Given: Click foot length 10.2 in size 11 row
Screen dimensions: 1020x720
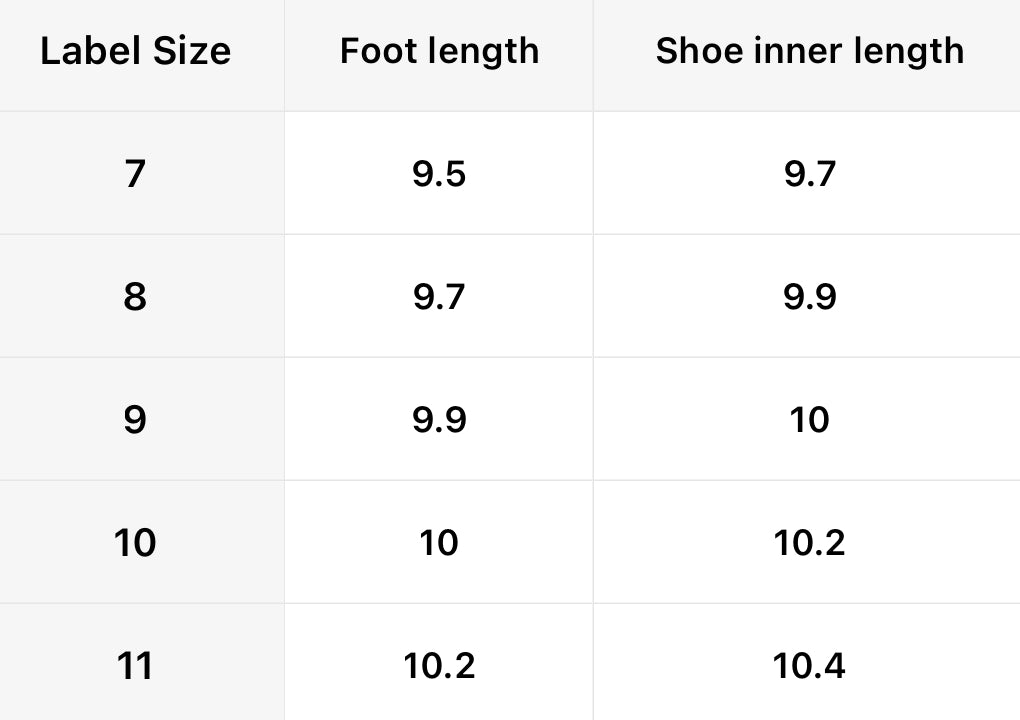Looking at the screenshot, I should pos(439,665).
